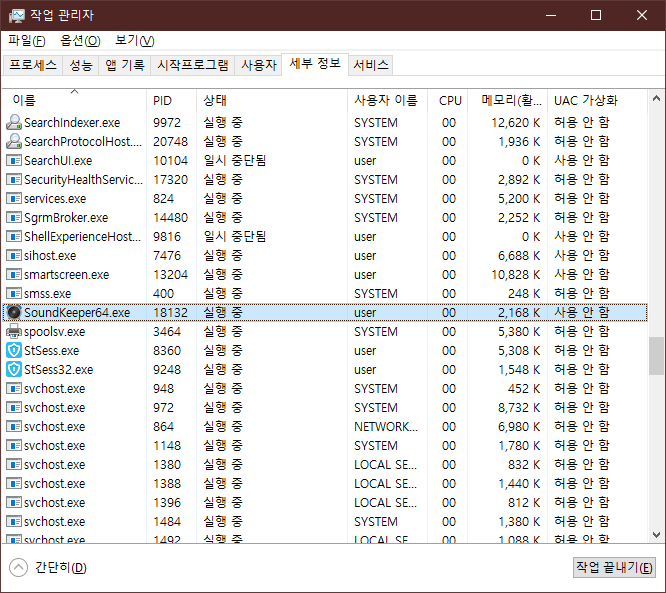The height and width of the screenshot is (593, 666).
Task: Collapse view with 간단히(D) button
Action: click(48, 568)
